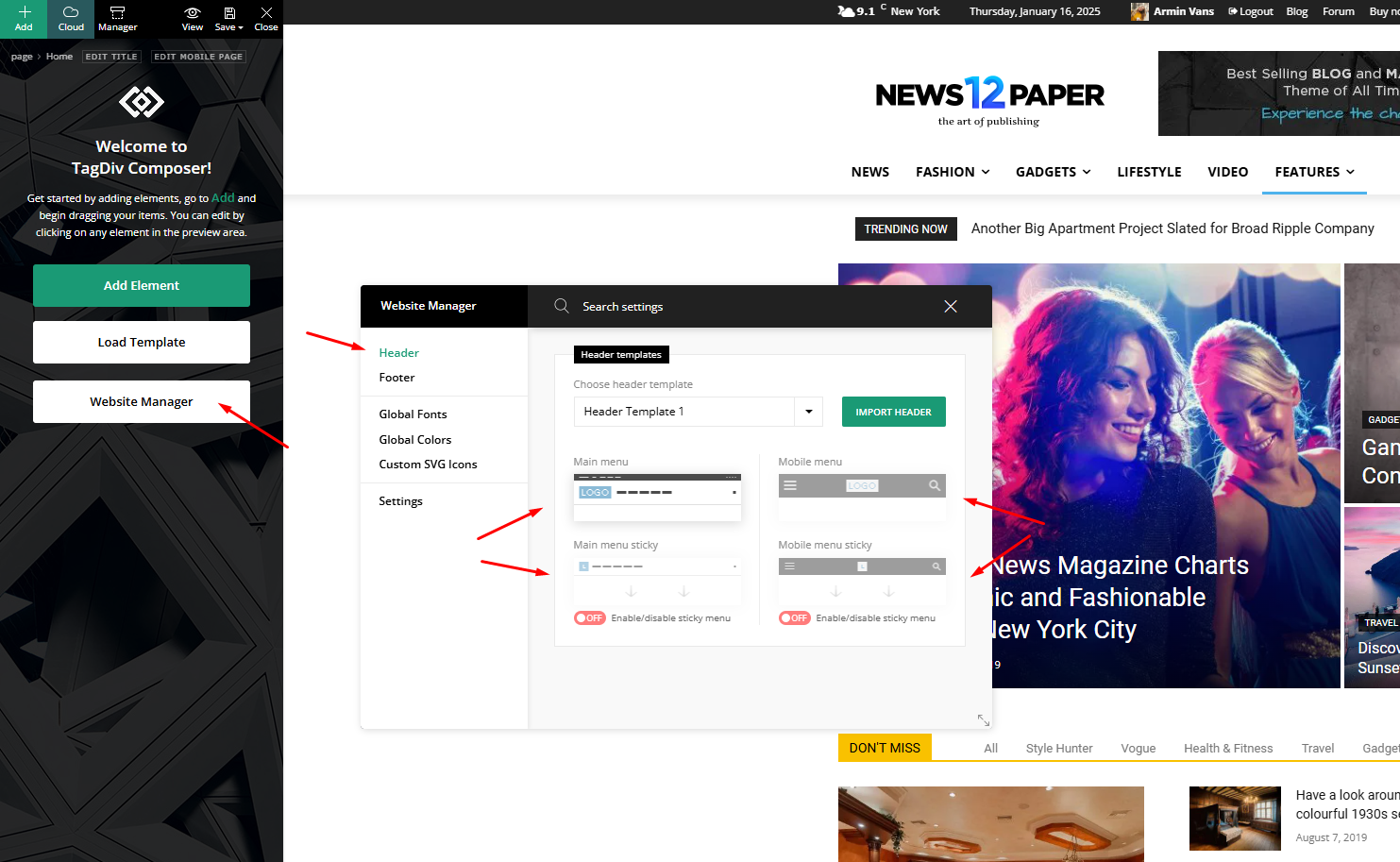Click the TagDiv Composer logo
Viewport: 1400px width, 862px height.
coord(142,101)
